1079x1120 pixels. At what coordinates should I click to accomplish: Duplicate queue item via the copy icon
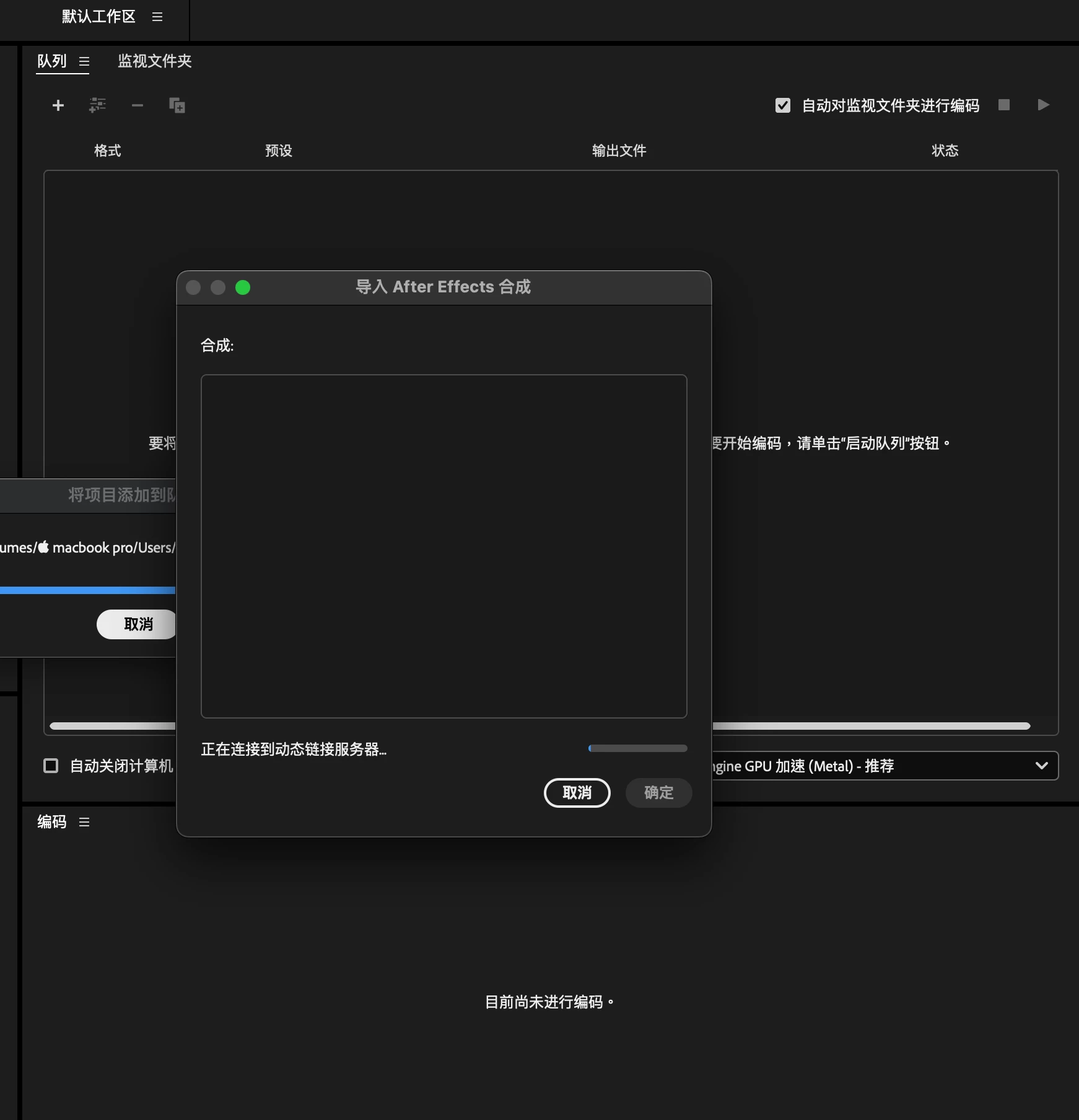point(177,105)
